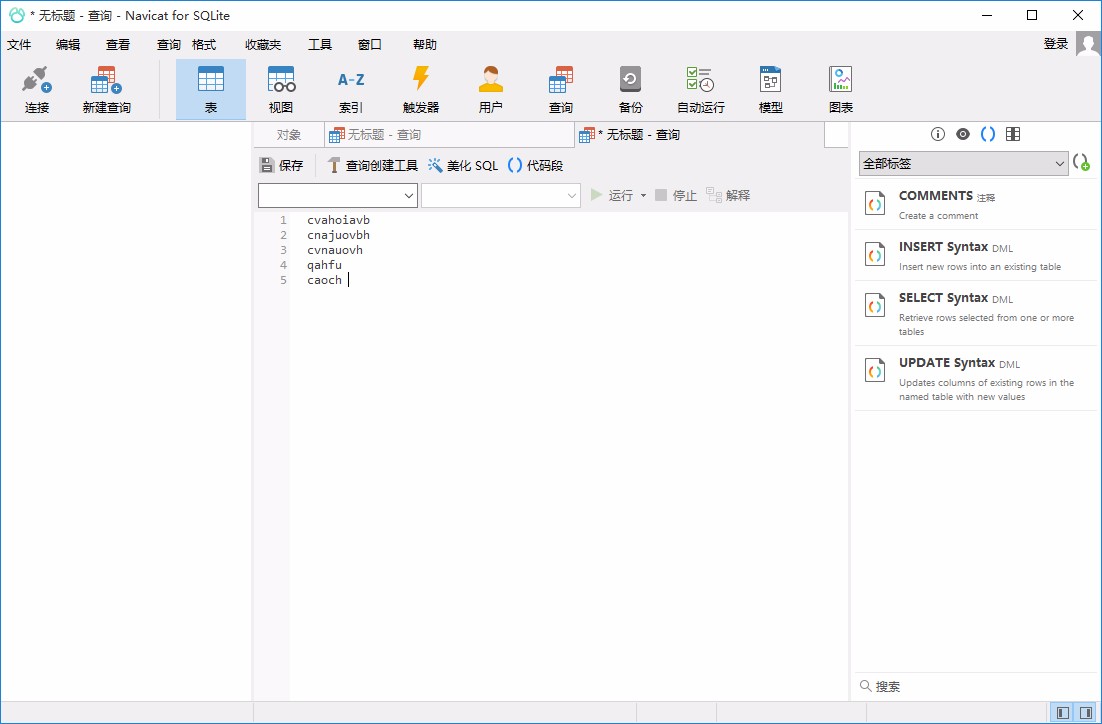Open the Help (帮助) menu
Viewport: 1102px width, 724px height.
(x=424, y=45)
